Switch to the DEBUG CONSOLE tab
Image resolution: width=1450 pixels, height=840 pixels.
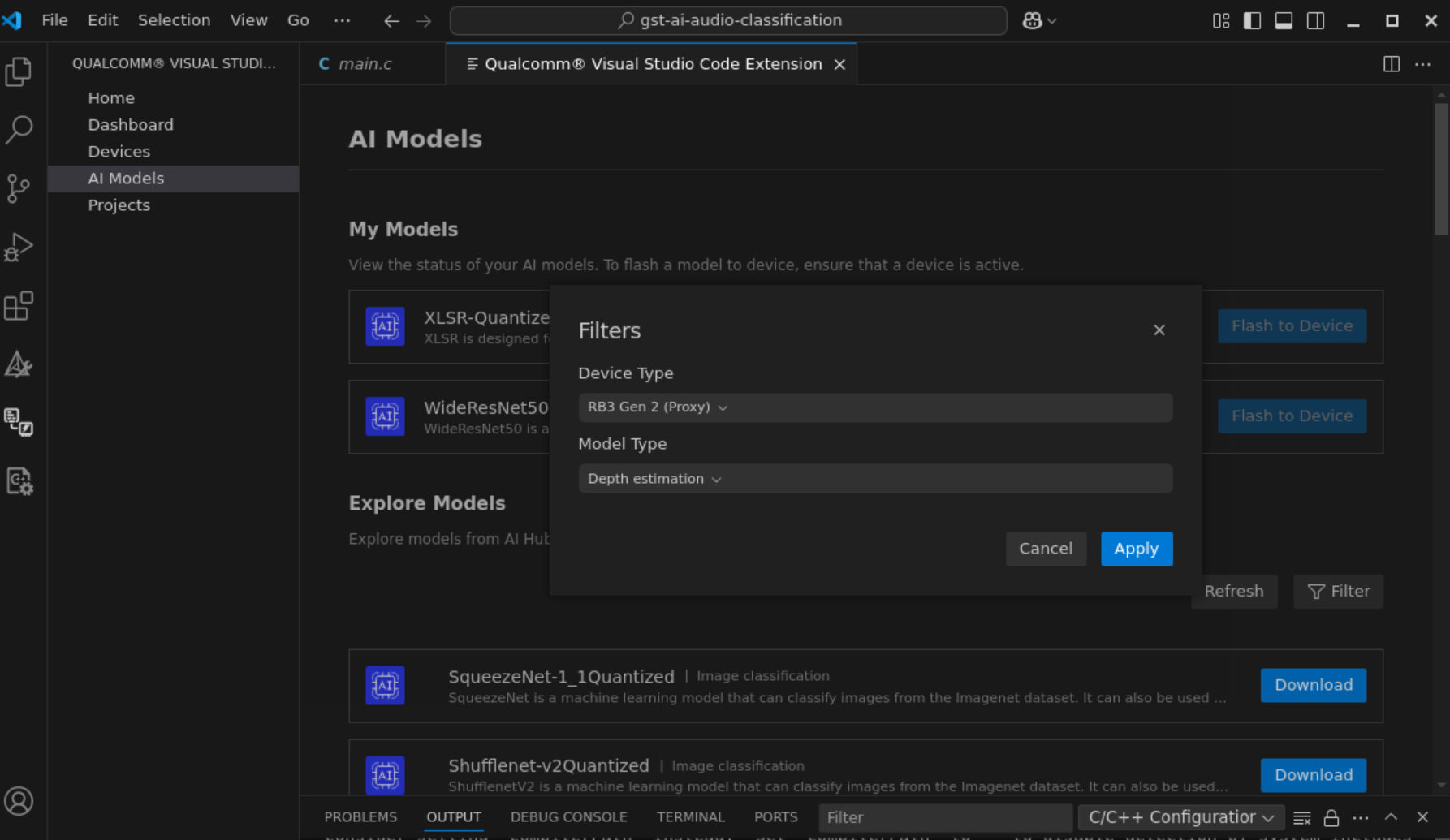point(568,817)
